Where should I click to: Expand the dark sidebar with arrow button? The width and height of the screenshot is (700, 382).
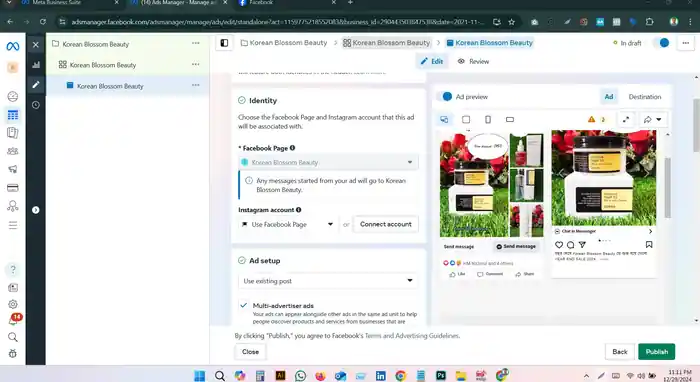tap(36, 210)
